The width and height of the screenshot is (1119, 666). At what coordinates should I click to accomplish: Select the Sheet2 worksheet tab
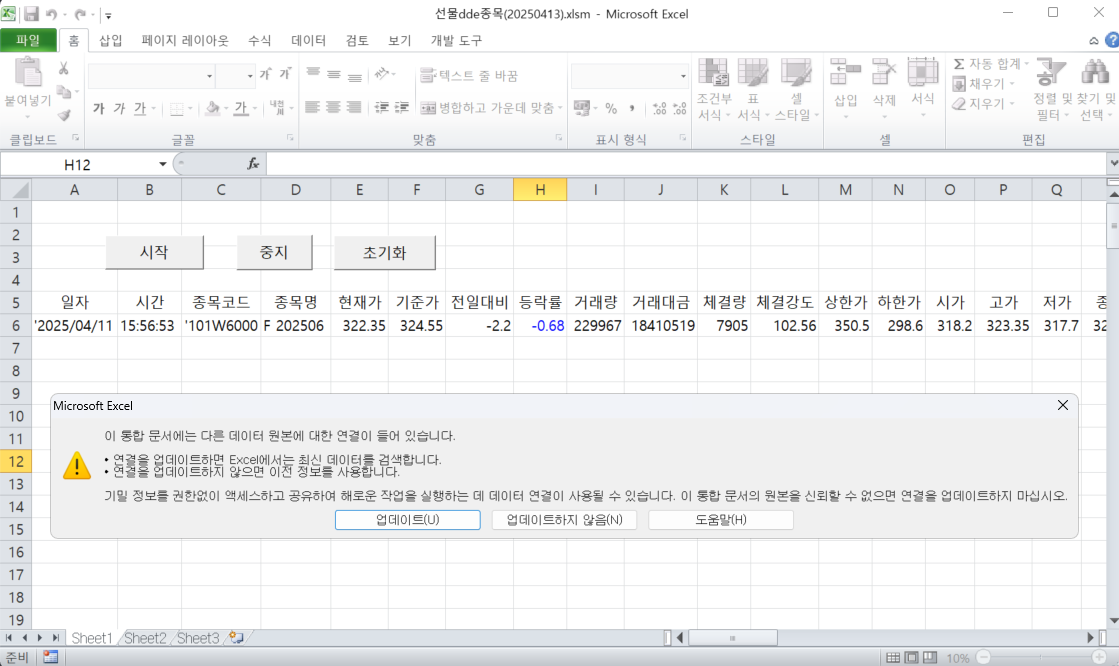144,637
